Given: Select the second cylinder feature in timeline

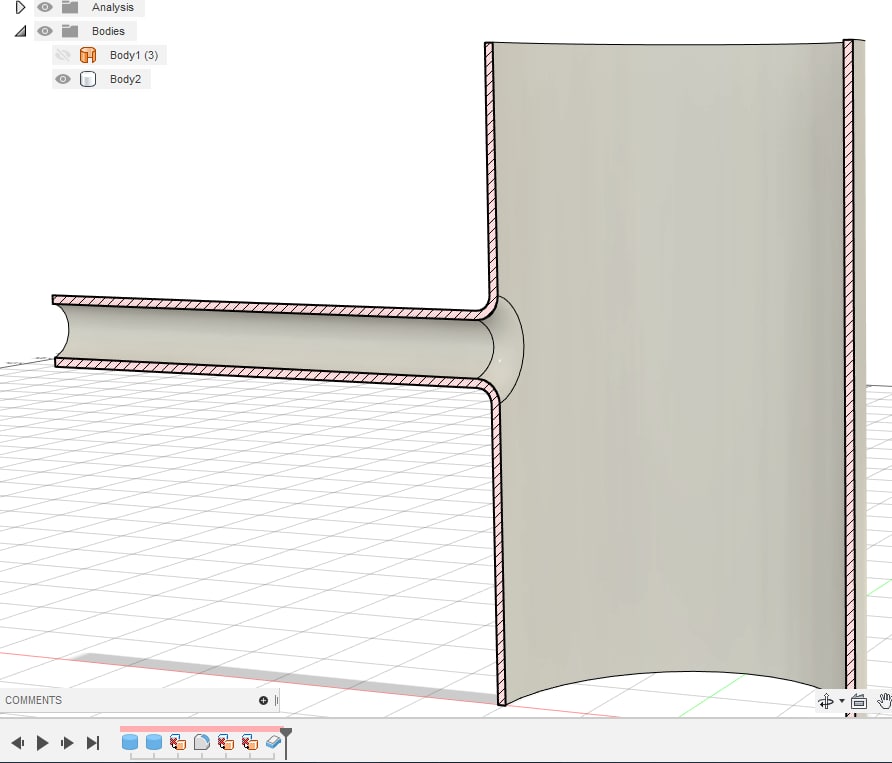Looking at the screenshot, I should click(x=154, y=742).
